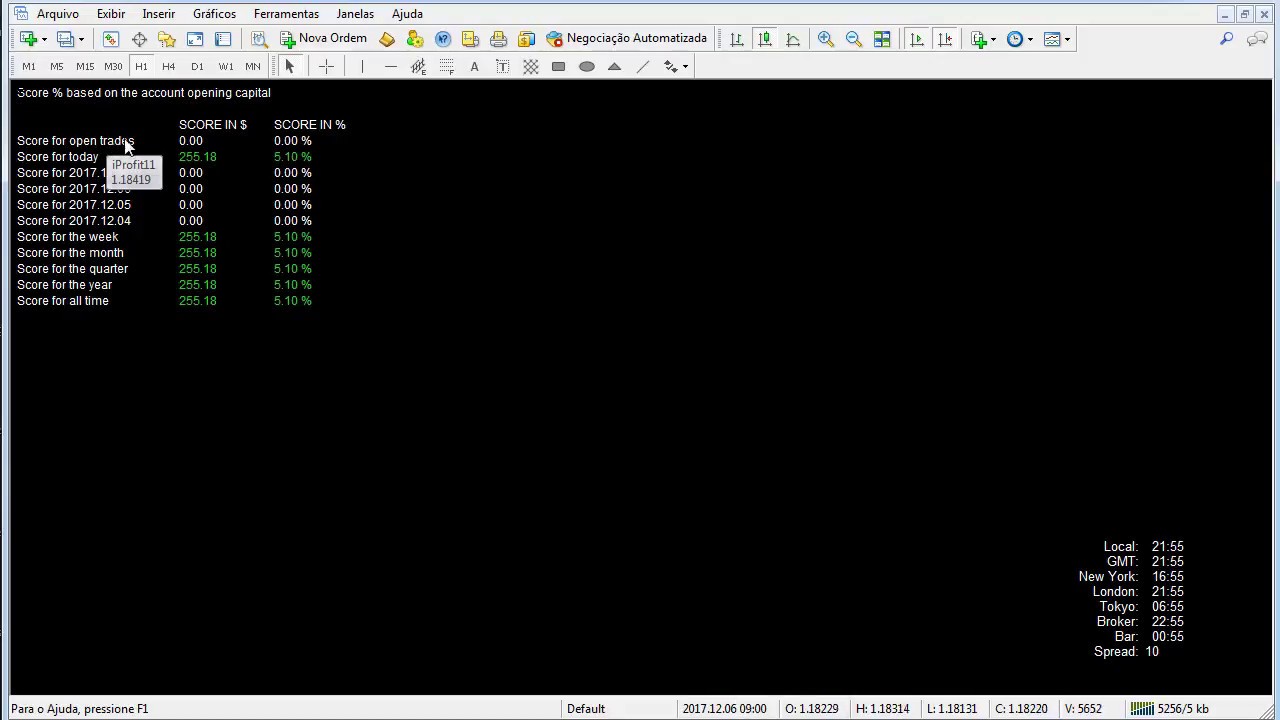Select the ellipse drawing tool
Screen dimensions: 1280x720
tap(587, 67)
